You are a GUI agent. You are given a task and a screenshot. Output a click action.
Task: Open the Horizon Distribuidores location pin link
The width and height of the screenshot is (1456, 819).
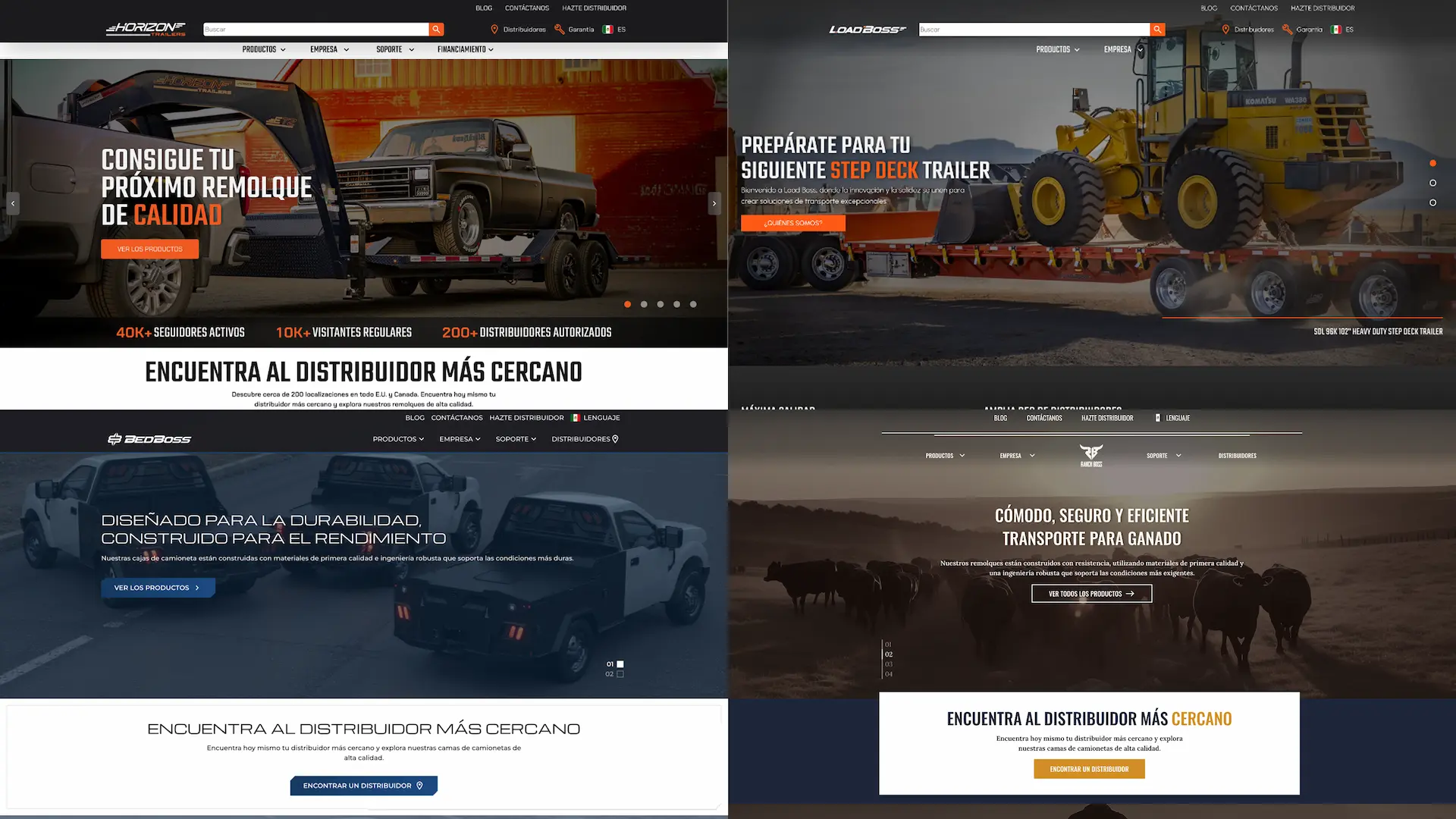click(494, 30)
